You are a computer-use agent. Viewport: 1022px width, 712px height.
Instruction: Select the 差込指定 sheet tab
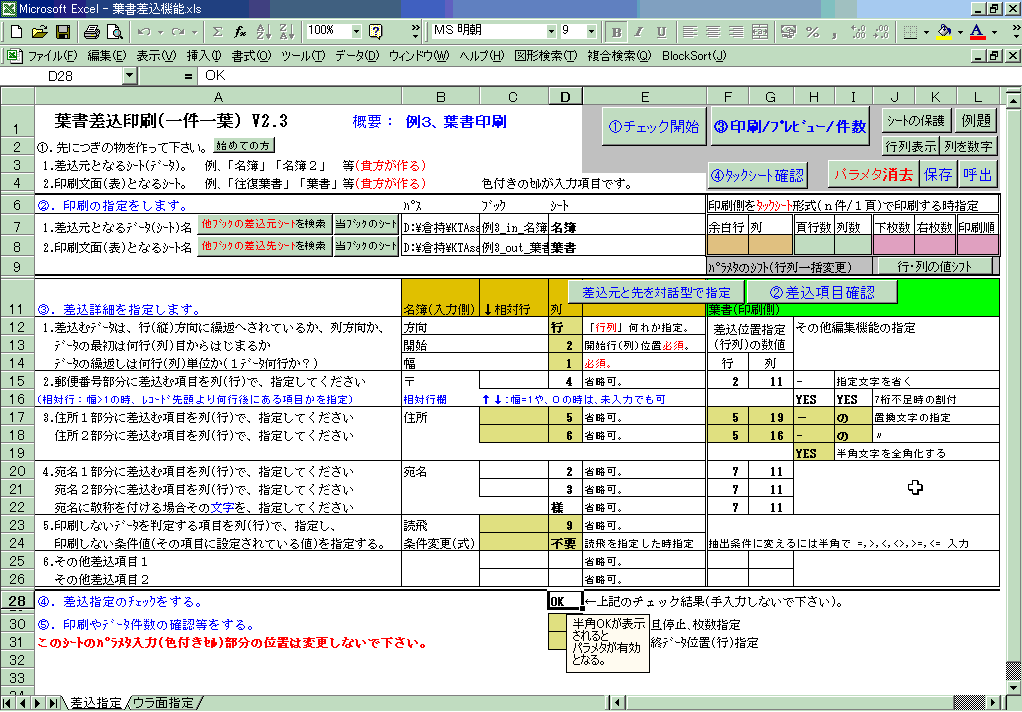tap(95, 703)
